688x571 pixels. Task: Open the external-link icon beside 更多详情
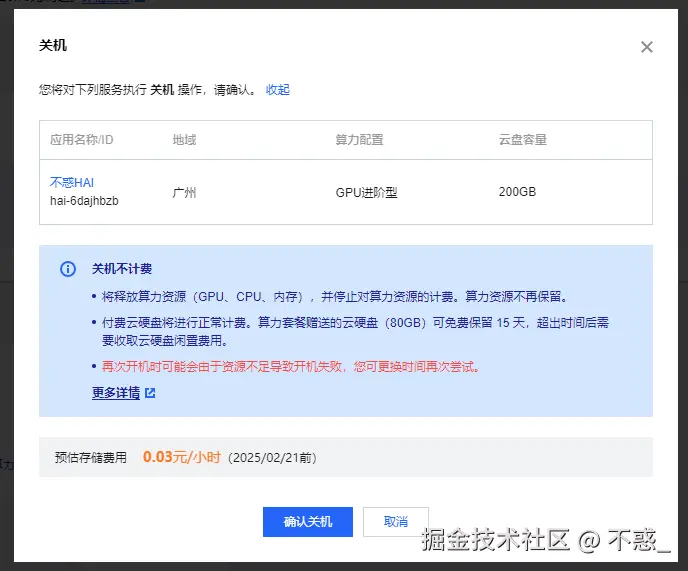pyautogui.click(x=150, y=393)
